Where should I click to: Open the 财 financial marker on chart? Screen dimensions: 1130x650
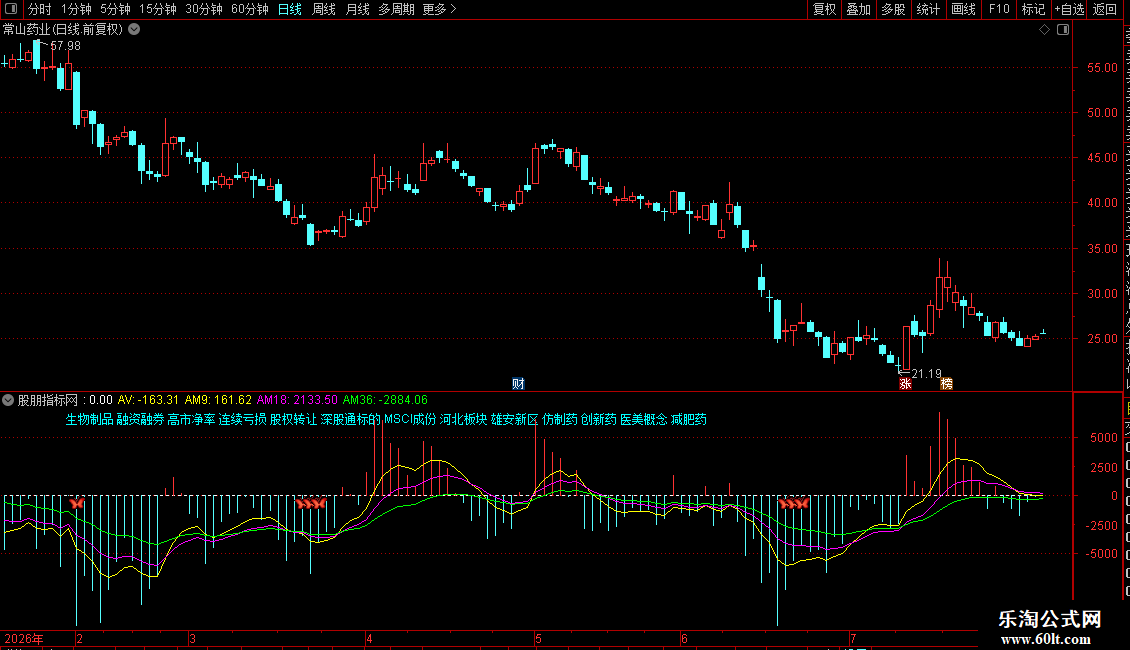click(518, 383)
